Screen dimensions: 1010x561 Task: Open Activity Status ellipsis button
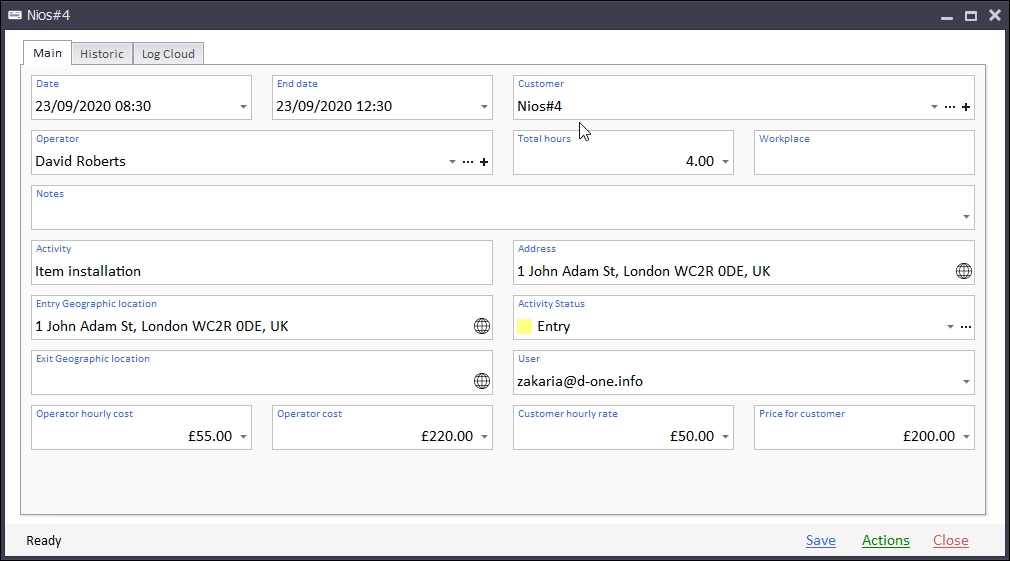(x=966, y=327)
